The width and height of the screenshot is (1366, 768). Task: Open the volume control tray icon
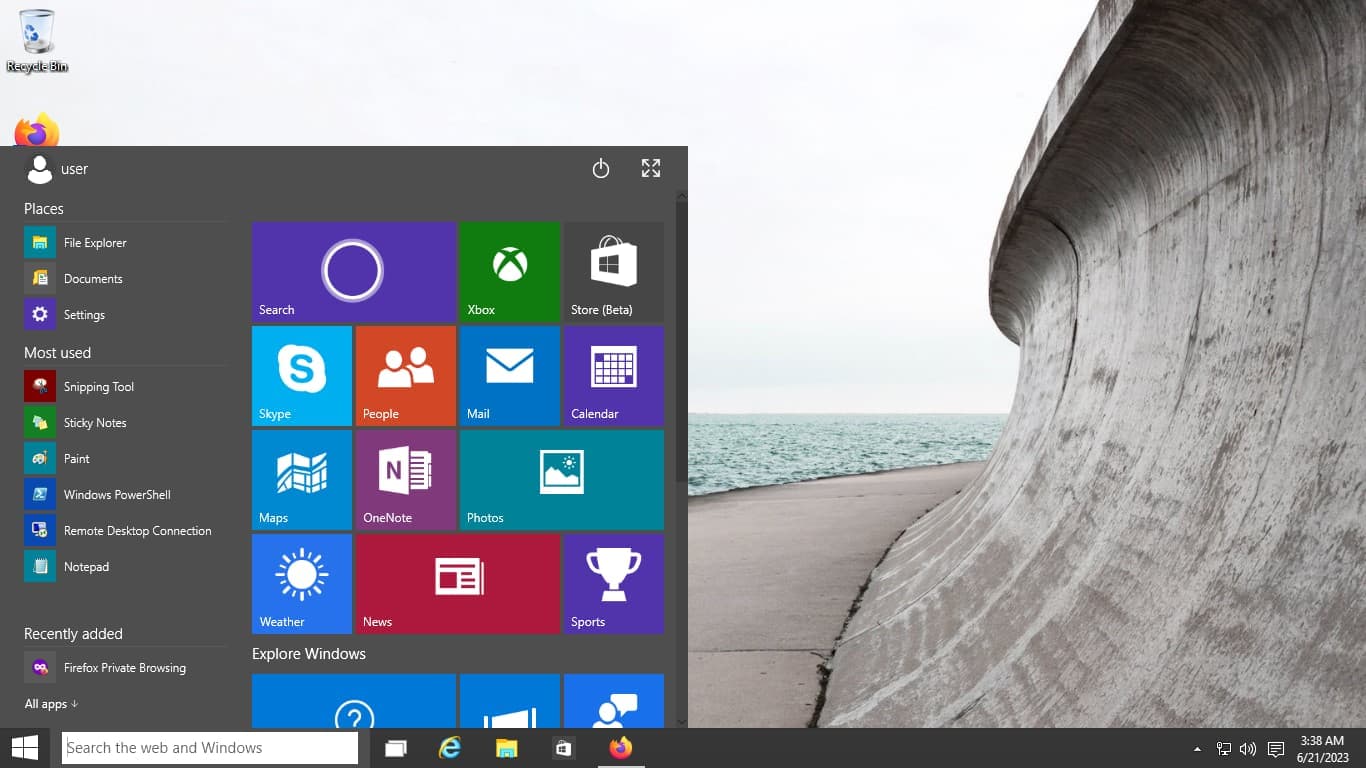pos(1248,749)
